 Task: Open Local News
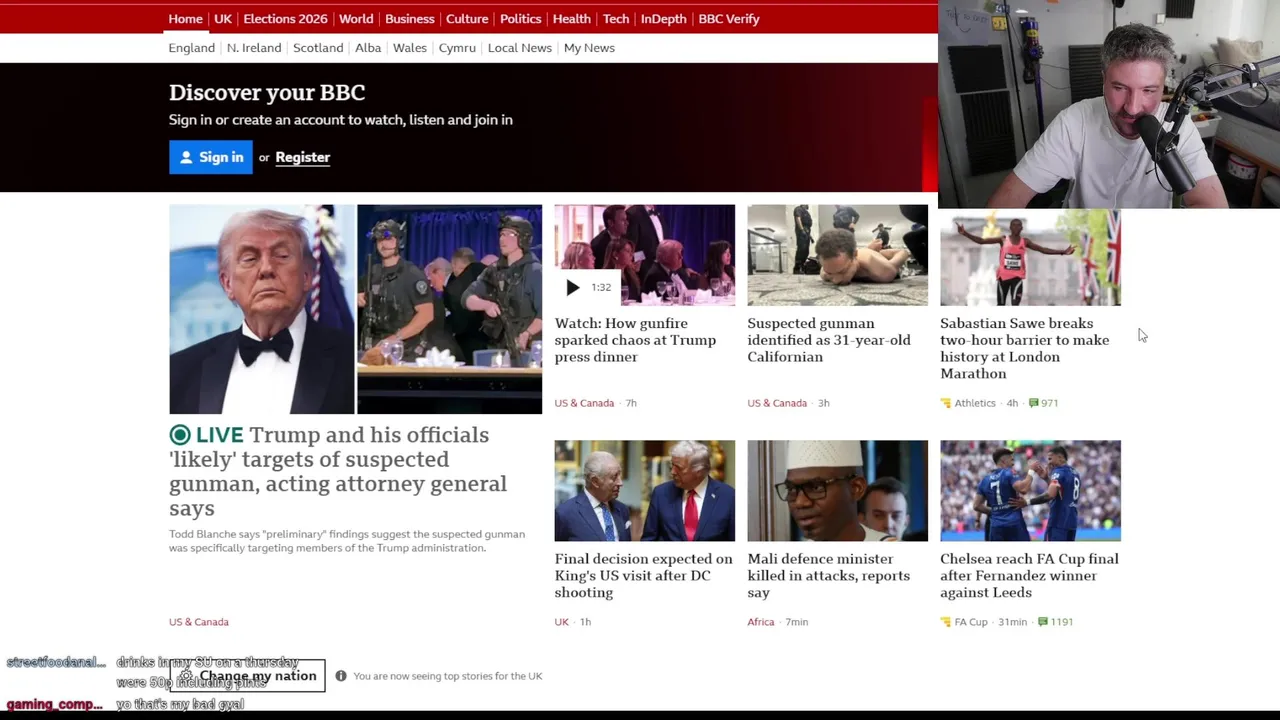click(520, 48)
